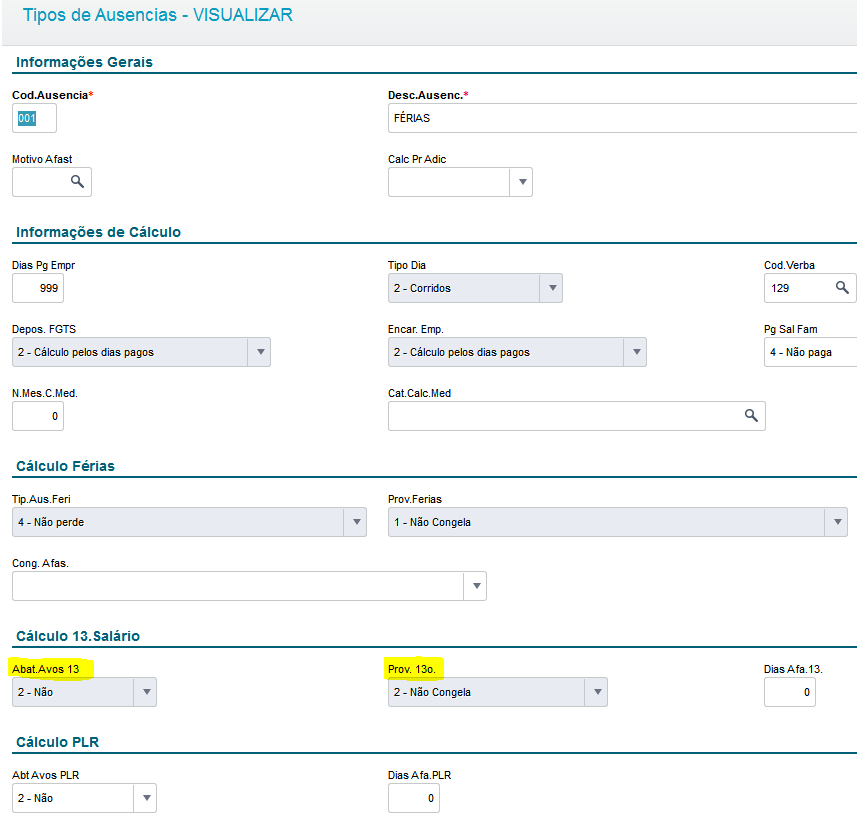This screenshot has width=857, height=820.
Task: Click the highlighted Abat.Avos 13 label
Action: (x=46, y=669)
